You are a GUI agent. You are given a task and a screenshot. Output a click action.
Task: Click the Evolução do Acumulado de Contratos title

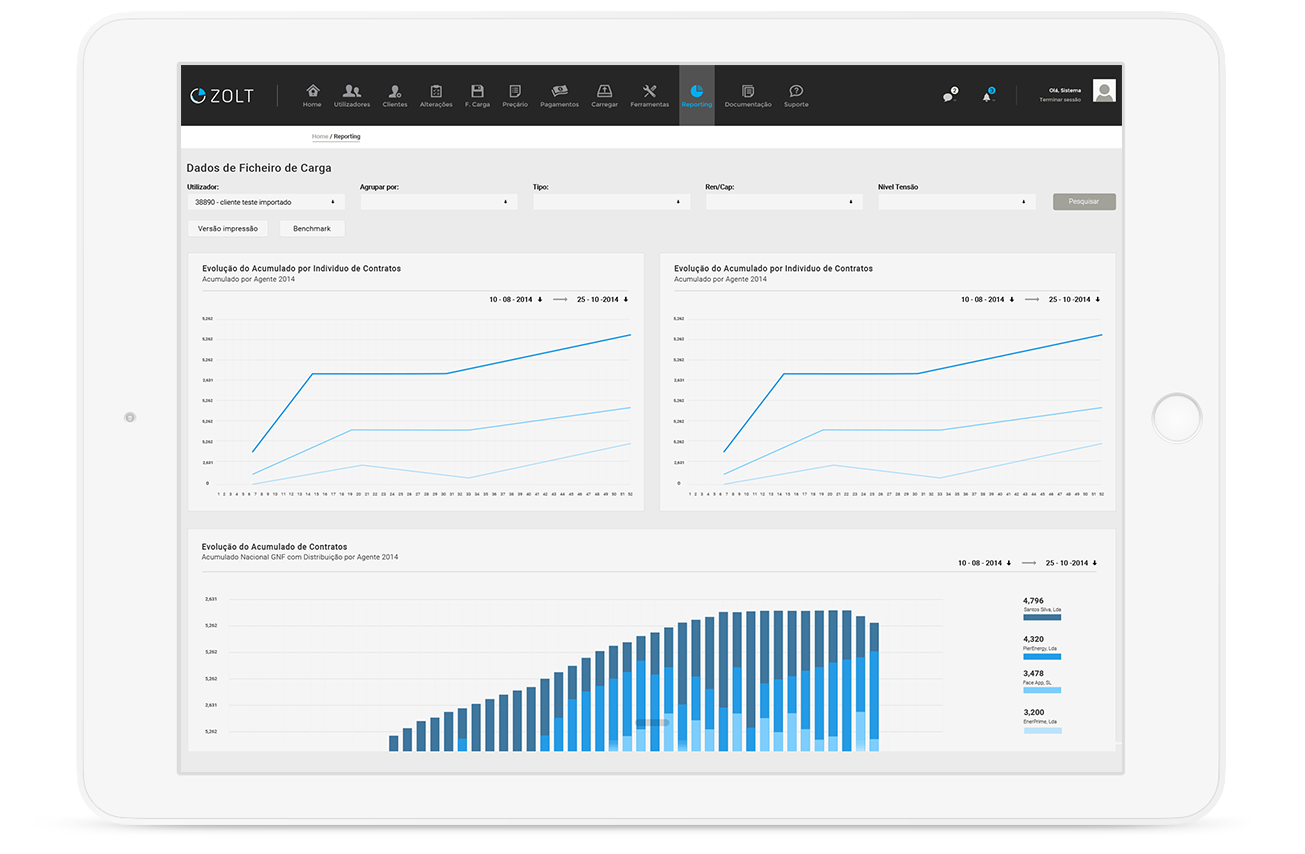tap(275, 547)
